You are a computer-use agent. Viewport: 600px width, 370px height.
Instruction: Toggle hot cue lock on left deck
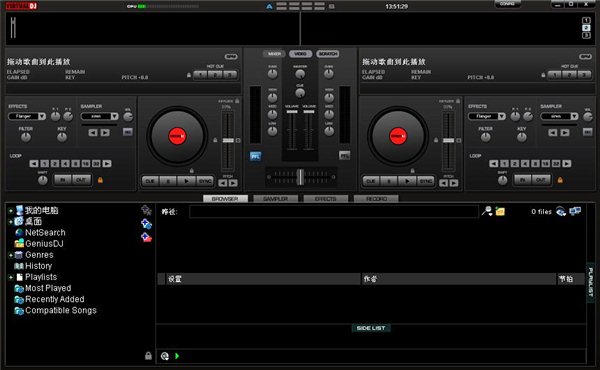[189, 75]
